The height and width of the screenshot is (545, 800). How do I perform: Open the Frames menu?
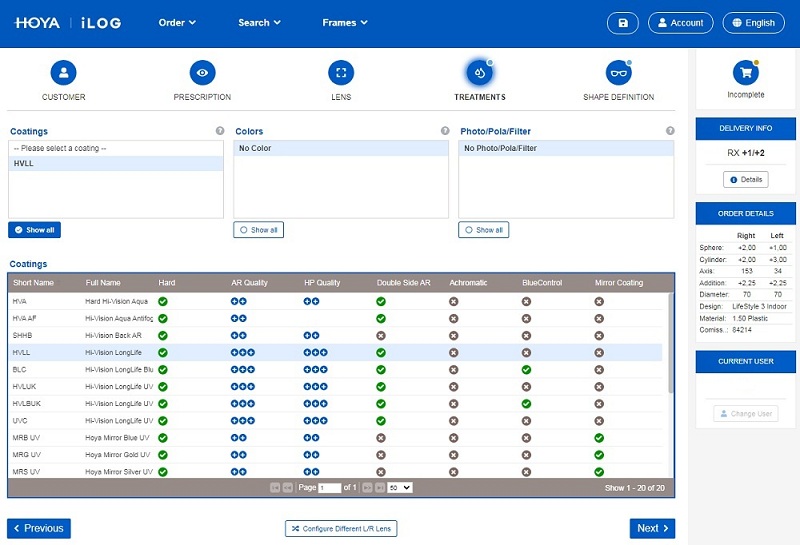(345, 23)
